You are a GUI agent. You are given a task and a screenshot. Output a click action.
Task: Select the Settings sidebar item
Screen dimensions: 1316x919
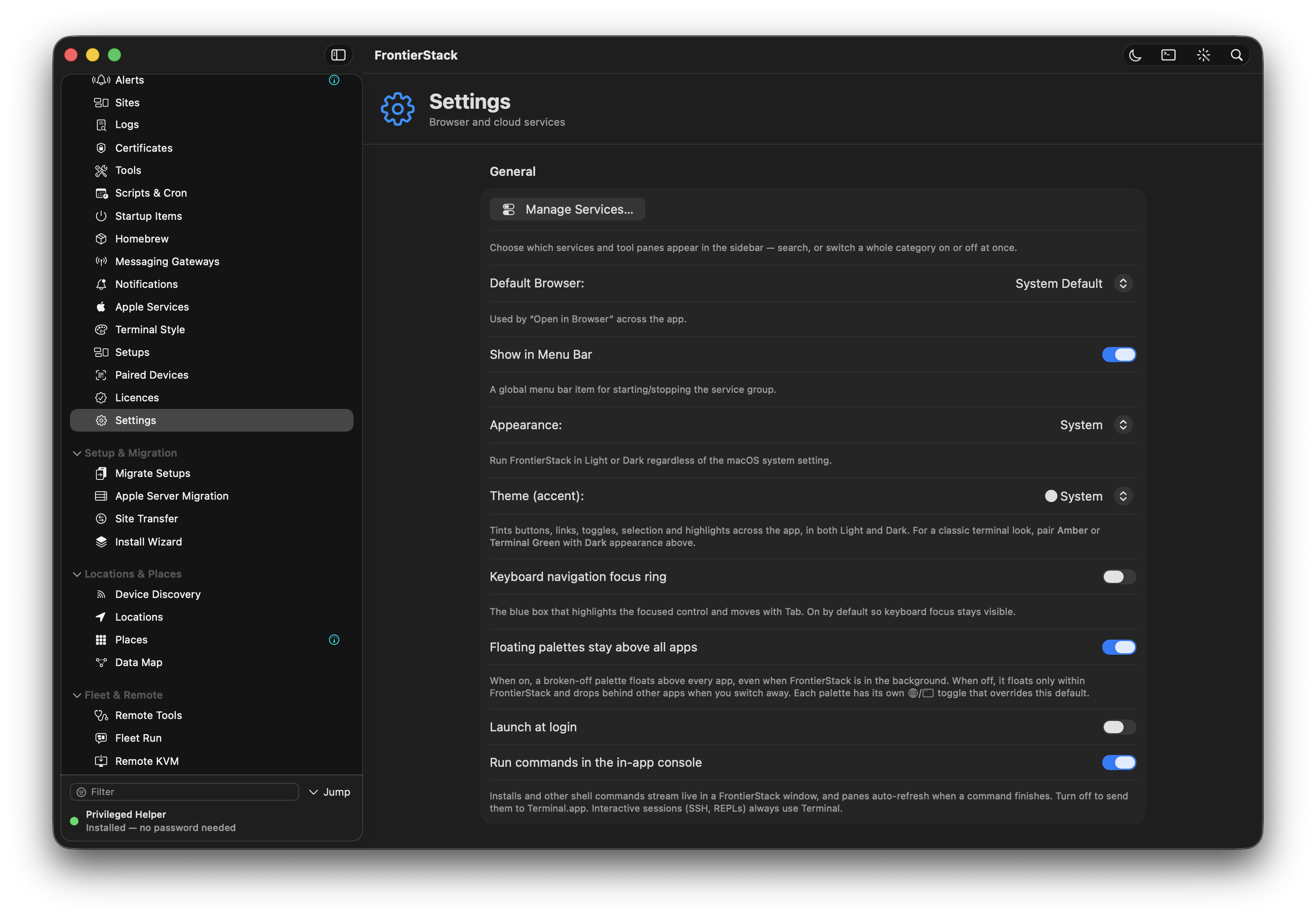pos(211,420)
